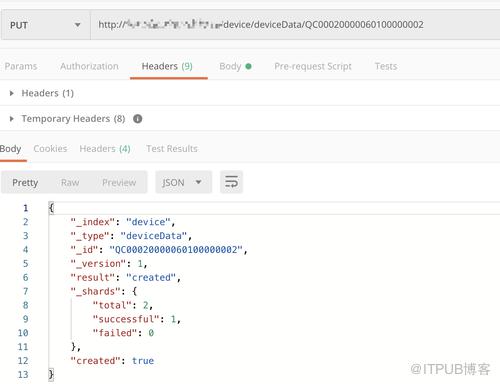The image size is (500, 384).
Task: View the response Cookies tab
Action: 50,149
